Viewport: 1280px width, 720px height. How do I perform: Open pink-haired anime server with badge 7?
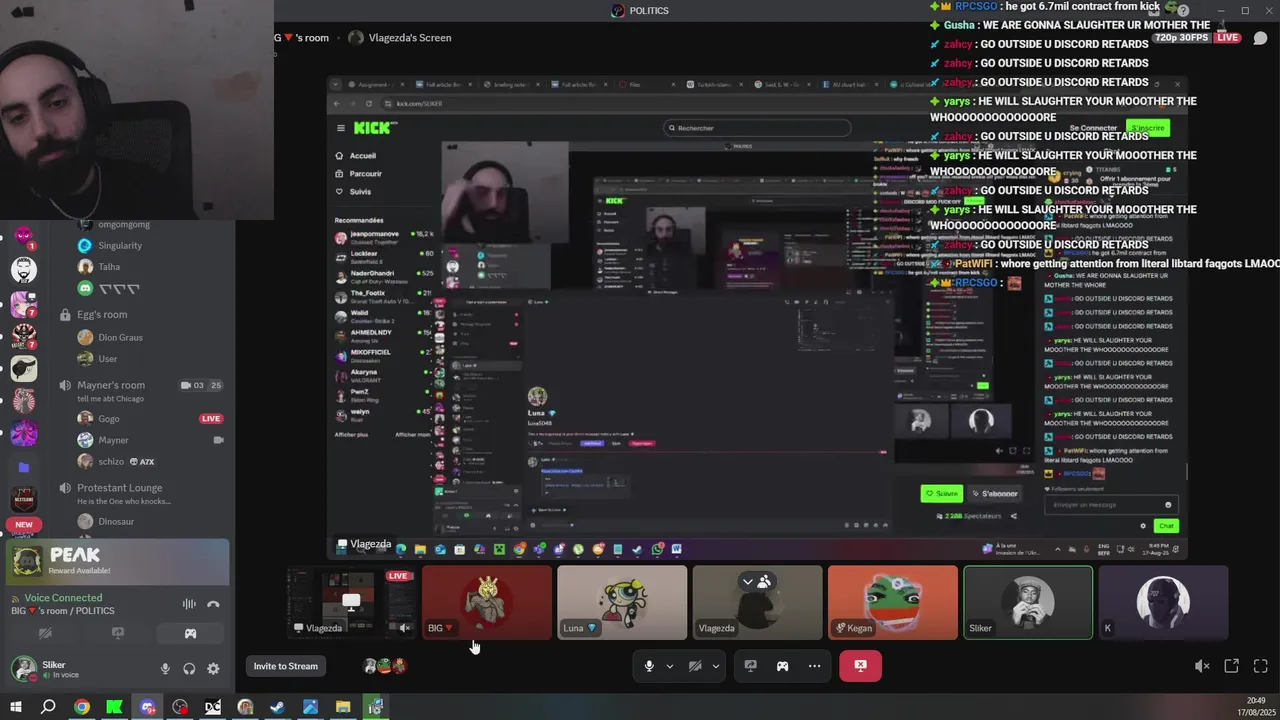pyautogui.click(x=24, y=304)
